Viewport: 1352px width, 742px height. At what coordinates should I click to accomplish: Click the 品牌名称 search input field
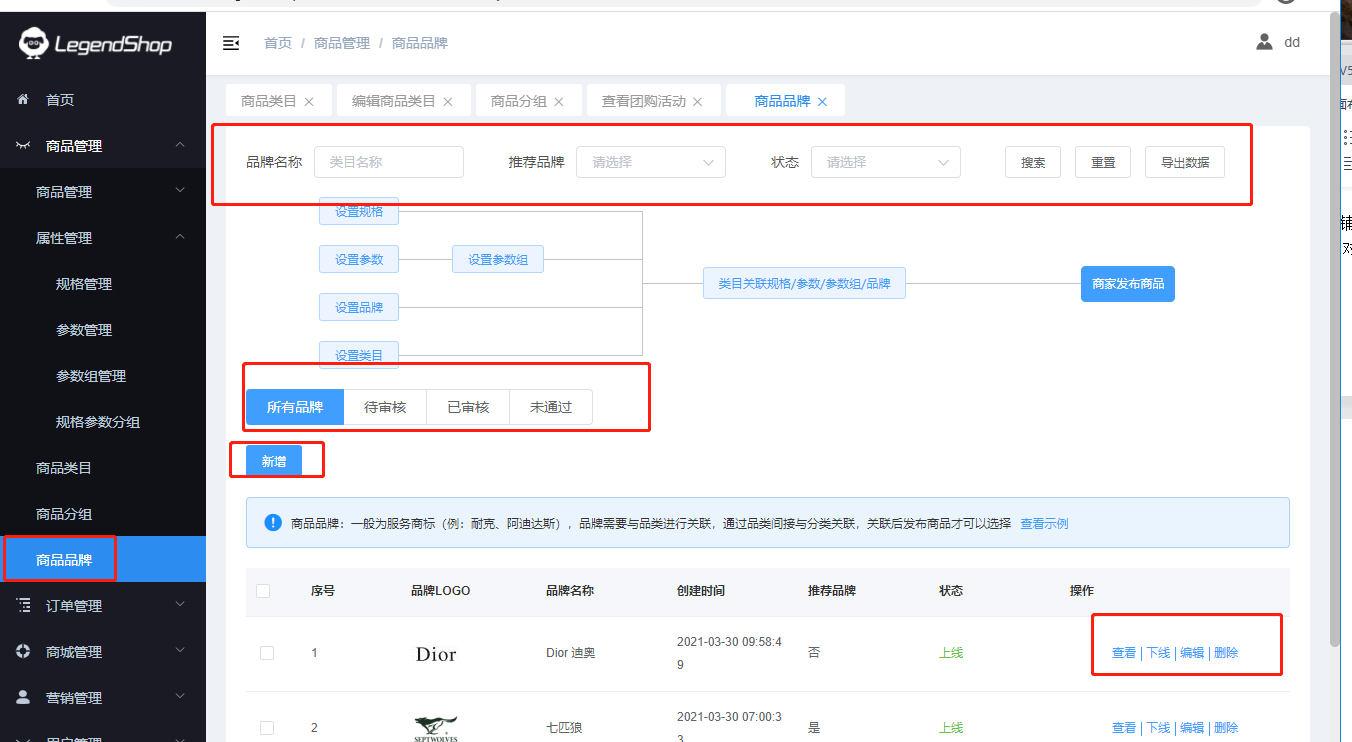[x=389, y=162]
